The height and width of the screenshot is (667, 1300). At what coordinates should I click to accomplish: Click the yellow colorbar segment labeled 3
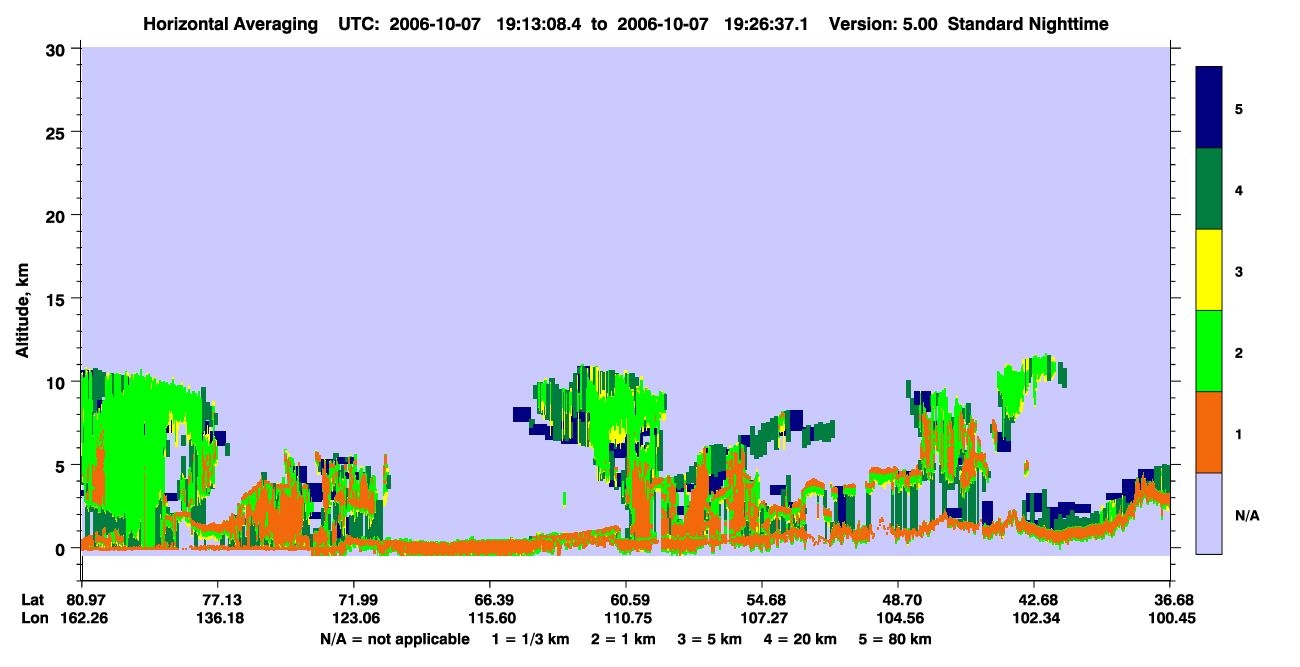click(1209, 270)
